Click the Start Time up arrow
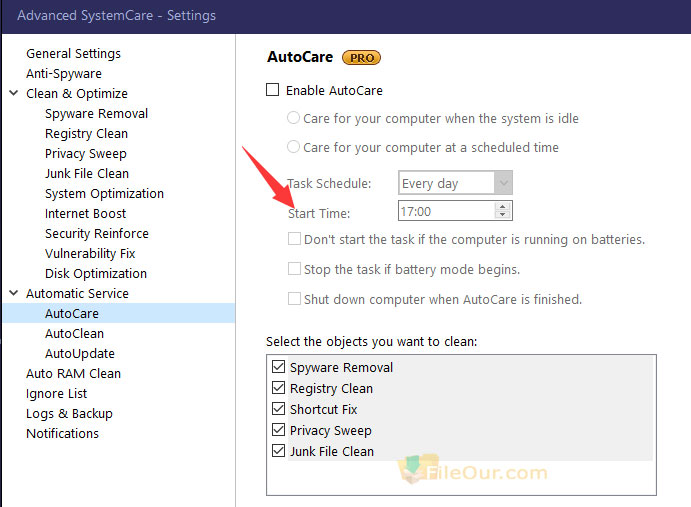The width and height of the screenshot is (691, 507). click(x=502, y=206)
